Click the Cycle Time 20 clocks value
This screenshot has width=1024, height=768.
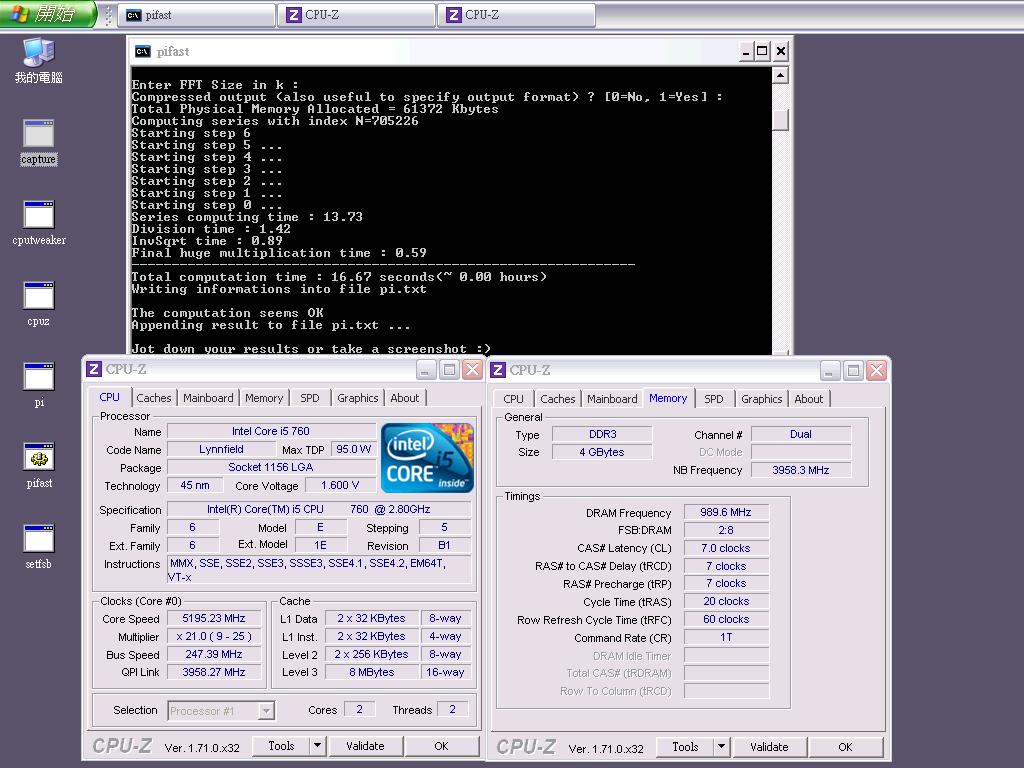click(x=726, y=601)
